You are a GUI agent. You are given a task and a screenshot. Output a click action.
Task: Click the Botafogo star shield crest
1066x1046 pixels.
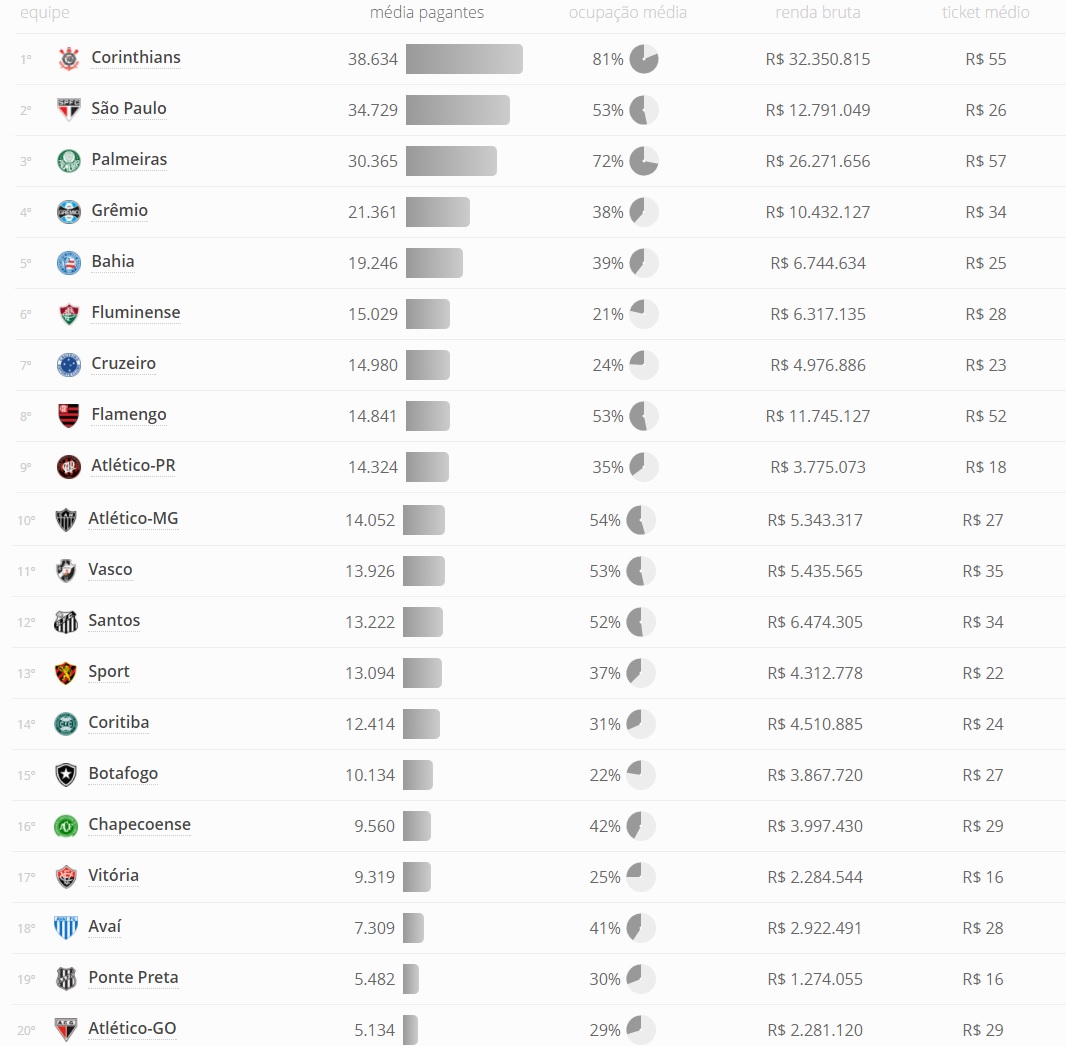coord(66,775)
